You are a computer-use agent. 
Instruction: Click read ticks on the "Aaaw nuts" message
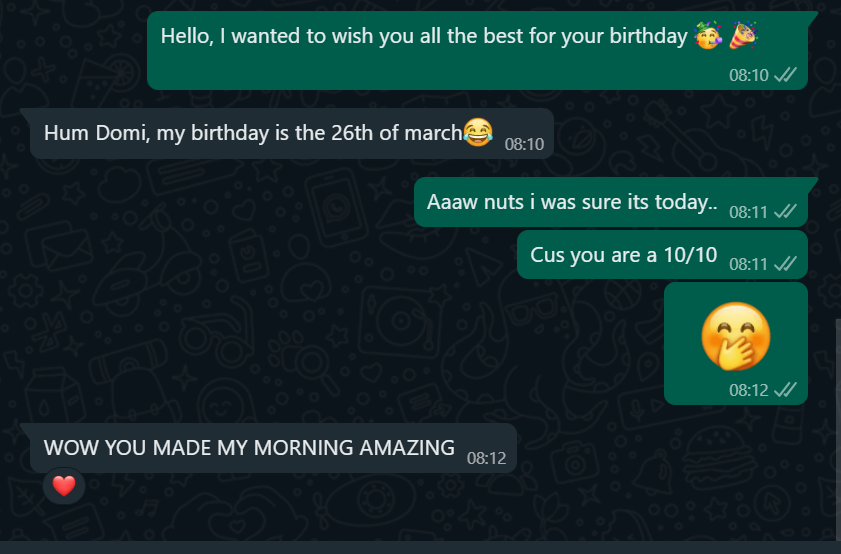786,211
